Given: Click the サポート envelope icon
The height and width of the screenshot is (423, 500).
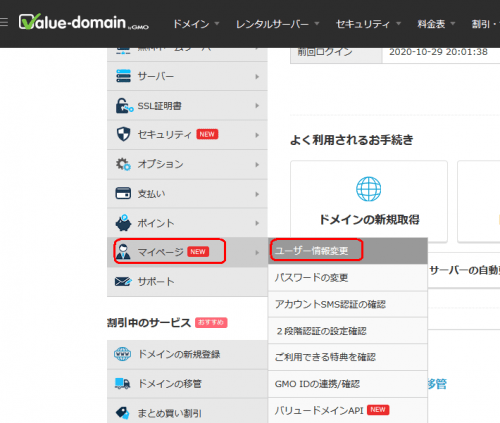Looking at the screenshot, I should (123, 282).
